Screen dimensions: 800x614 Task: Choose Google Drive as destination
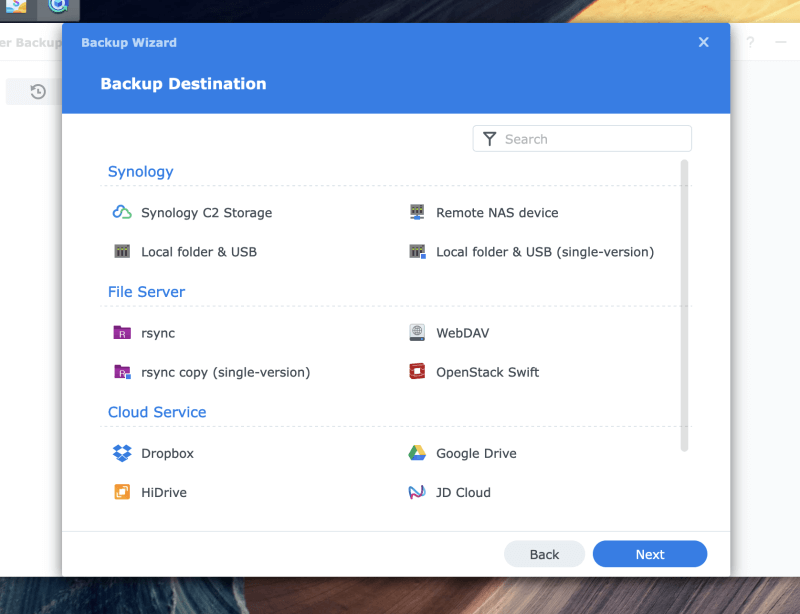tap(476, 452)
